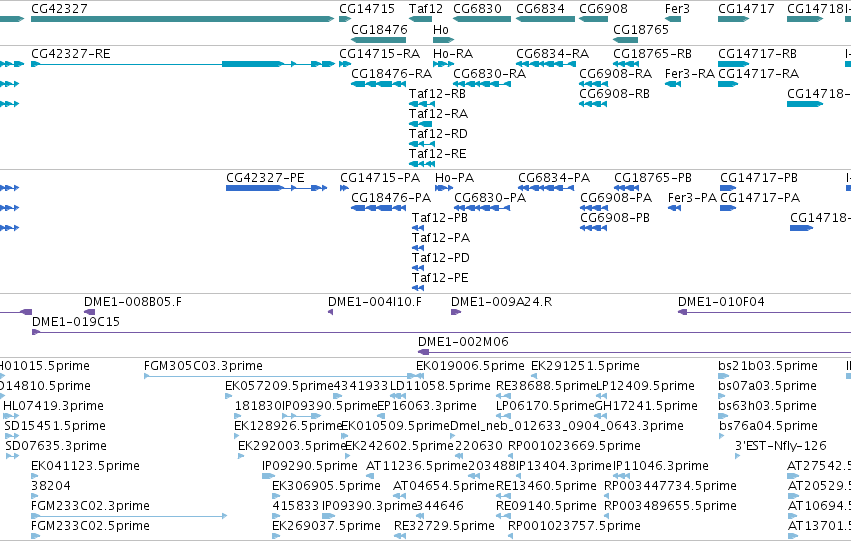Screen dimensions: 851x541
Task: Click EST EK291251.5prime
Action: click(585, 366)
